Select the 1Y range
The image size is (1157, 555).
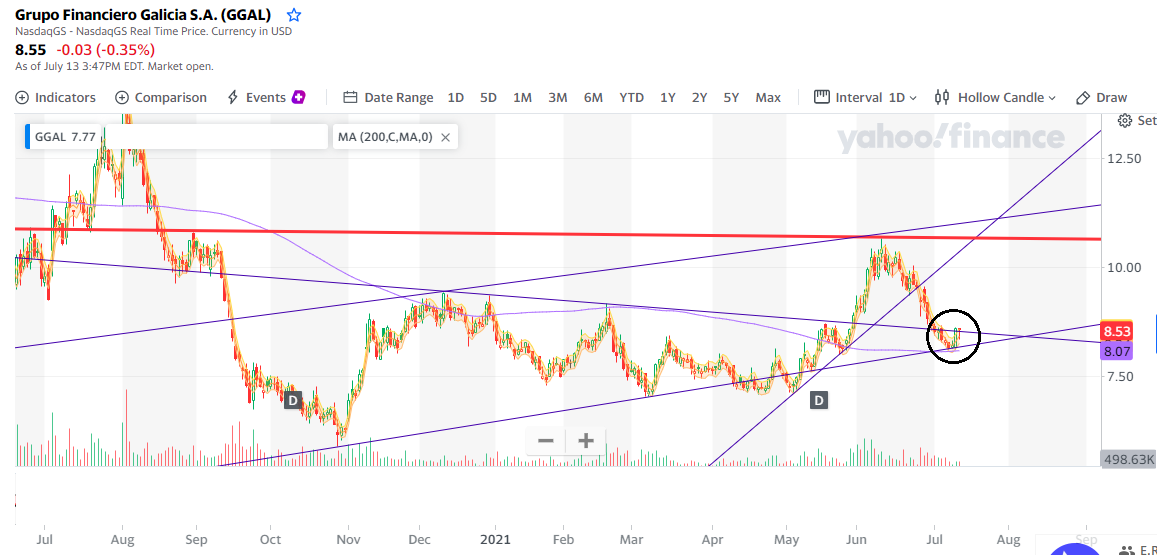click(668, 97)
